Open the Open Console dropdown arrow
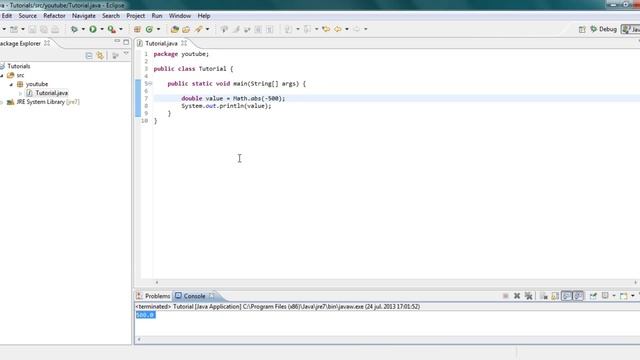 633,296
